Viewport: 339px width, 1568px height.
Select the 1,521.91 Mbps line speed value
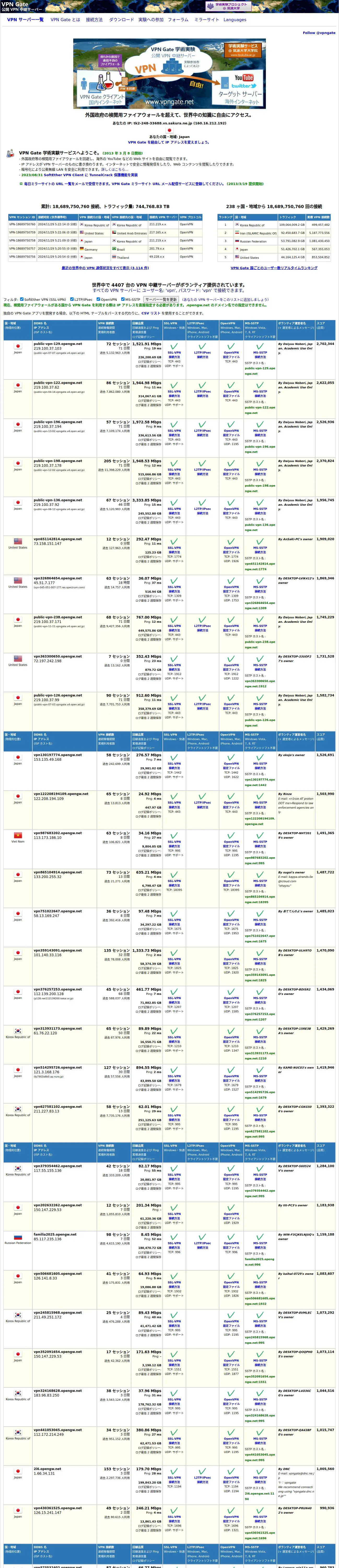coord(147,344)
